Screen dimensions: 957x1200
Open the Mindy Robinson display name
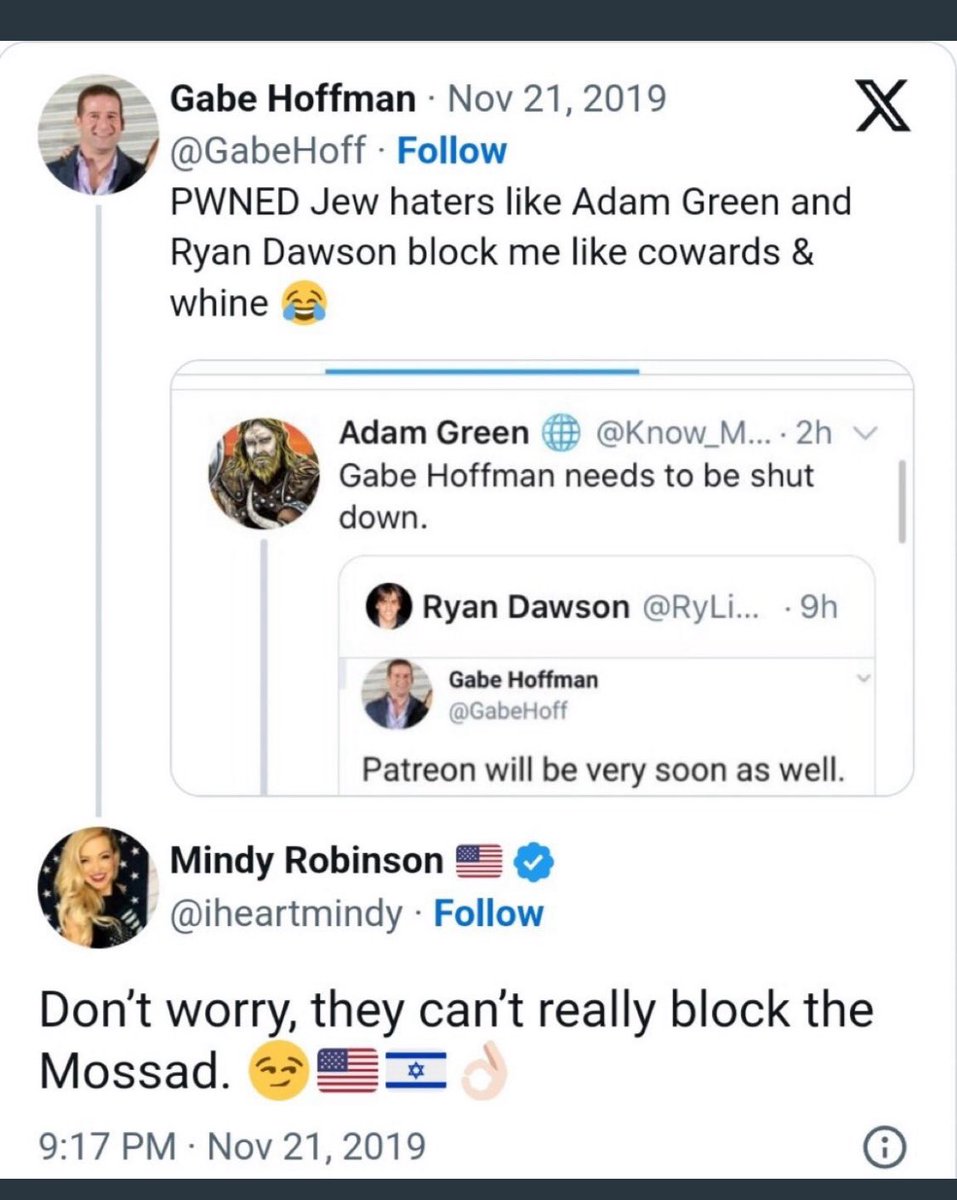[x=307, y=860]
